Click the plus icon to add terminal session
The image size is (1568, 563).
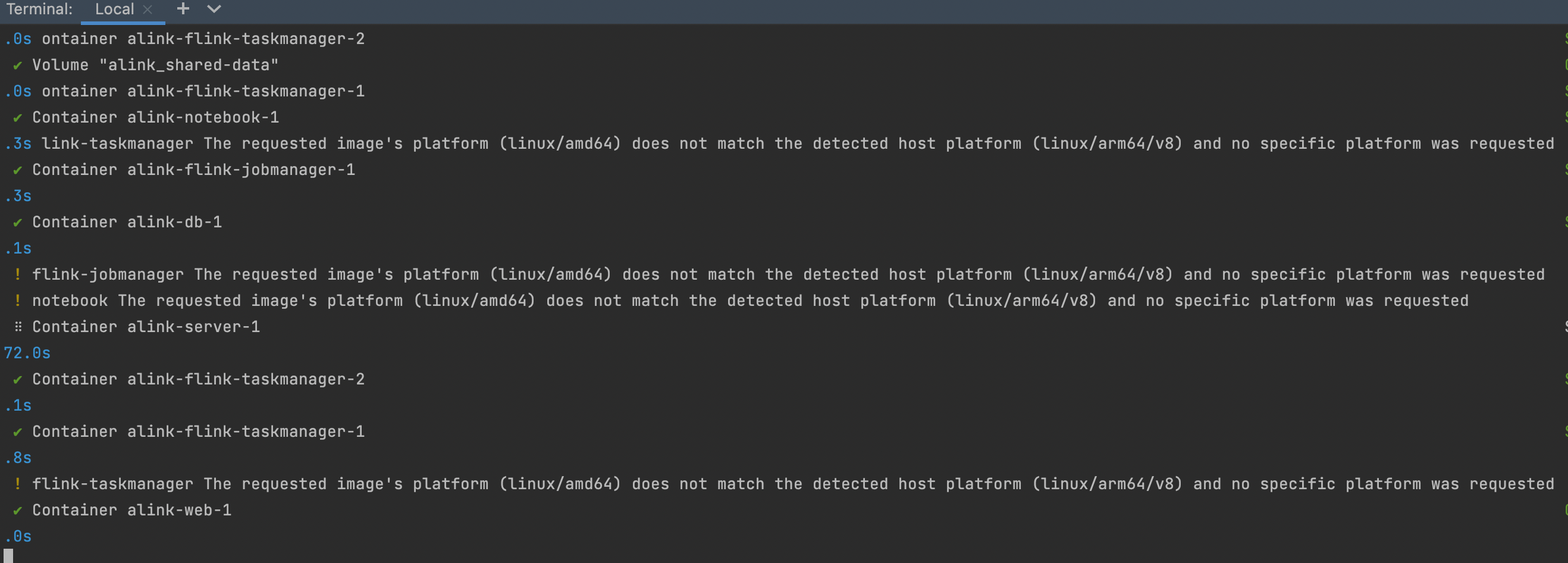183,9
